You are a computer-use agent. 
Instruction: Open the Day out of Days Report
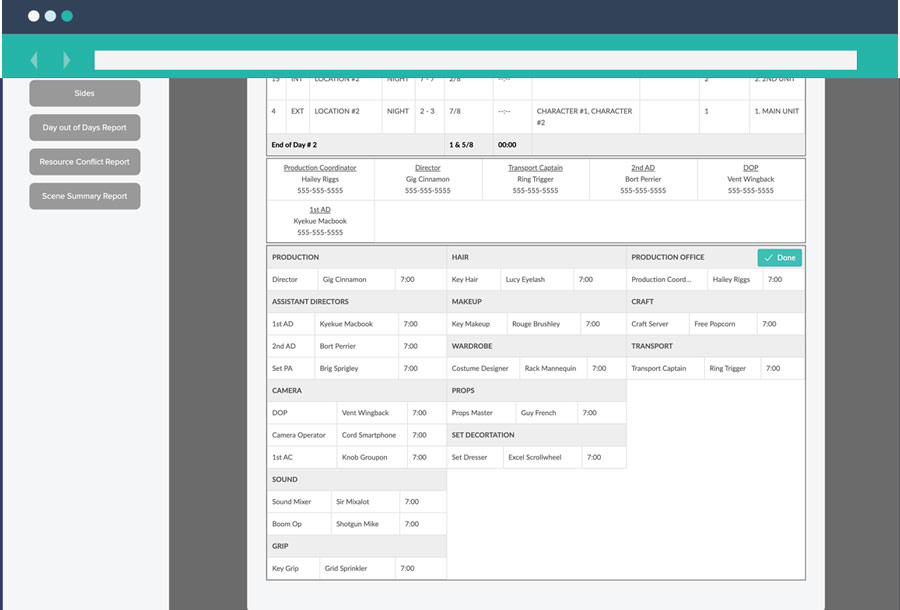pyautogui.click(x=84, y=127)
